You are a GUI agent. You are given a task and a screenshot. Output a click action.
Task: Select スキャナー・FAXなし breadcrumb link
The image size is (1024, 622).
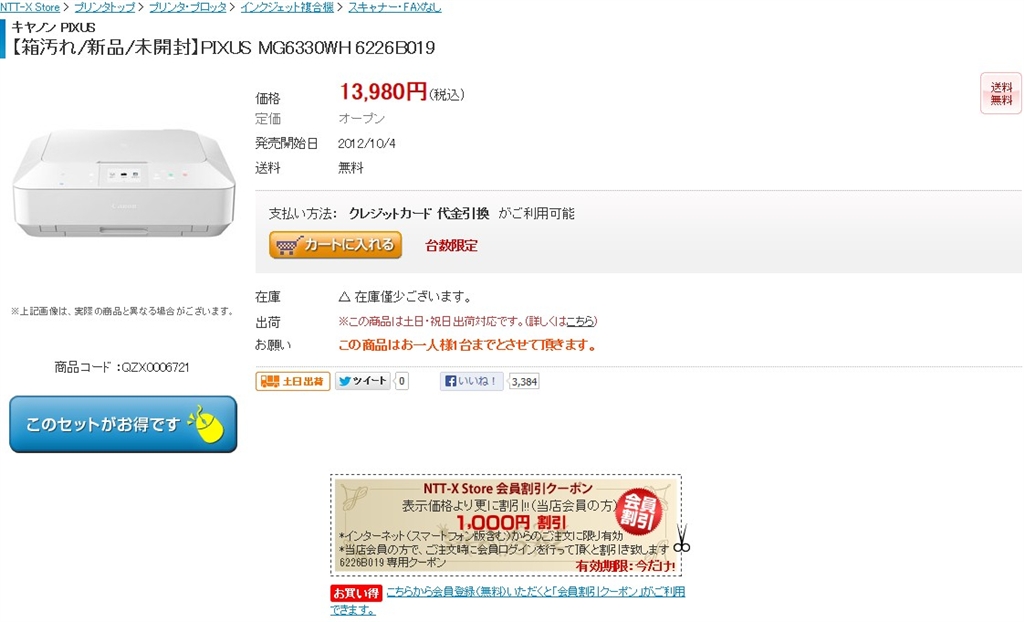click(394, 7)
